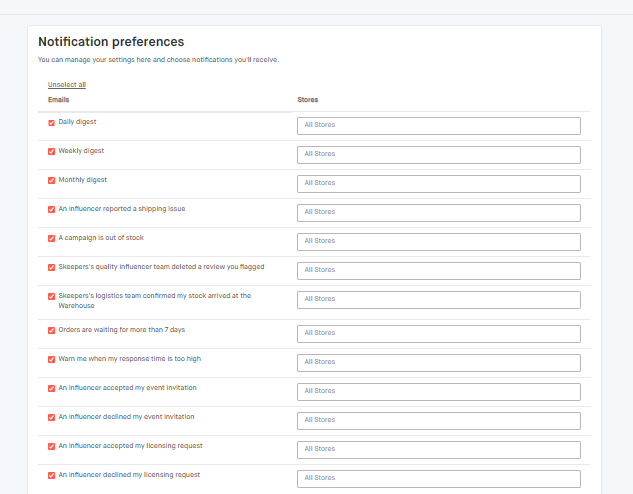This screenshot has height=494, width=633.
Task: Disable 'Orders are waiting for more than 7 days'
Action: pos(52,331)
